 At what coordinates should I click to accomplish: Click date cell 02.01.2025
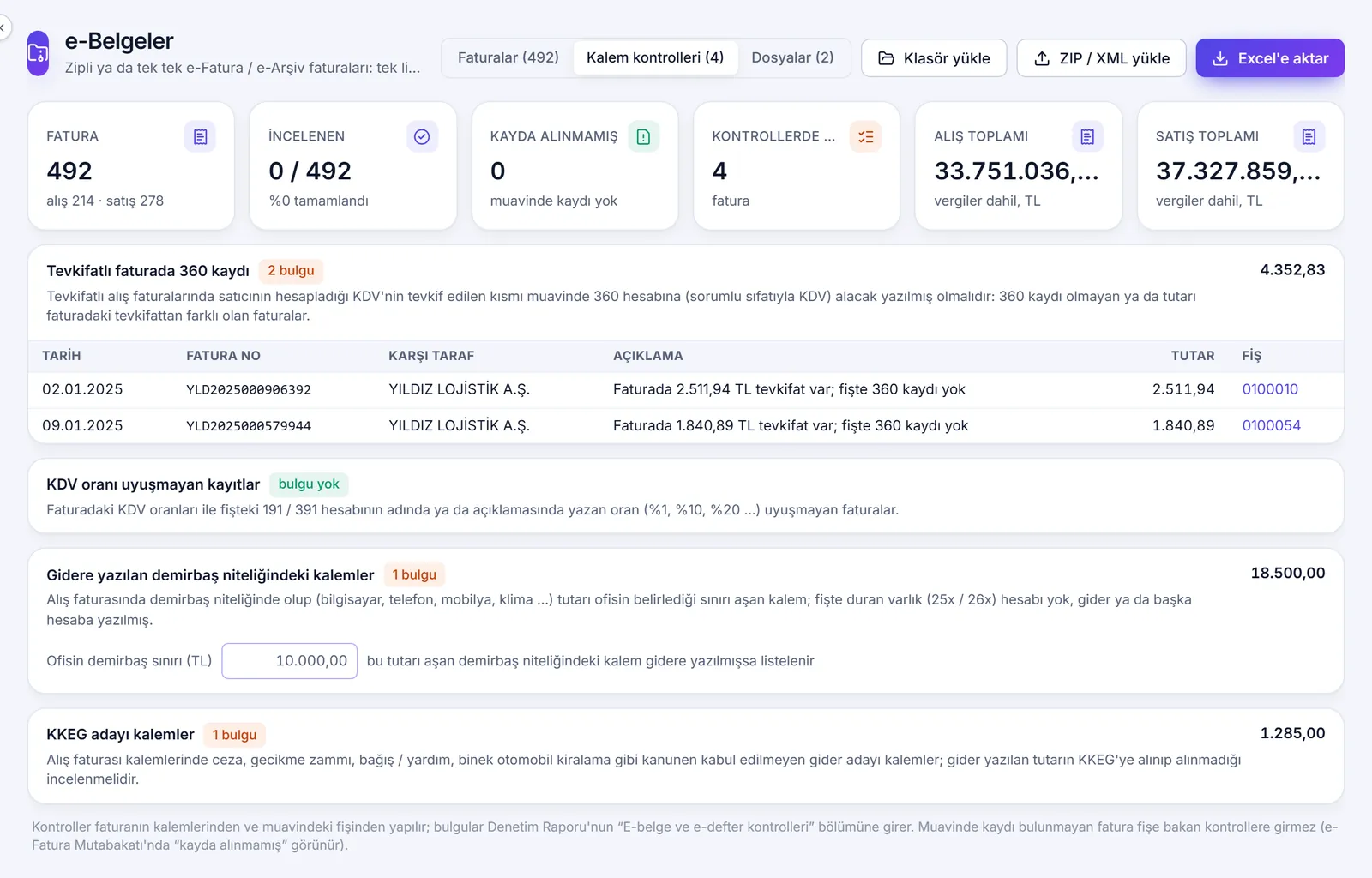click(82, 389)
